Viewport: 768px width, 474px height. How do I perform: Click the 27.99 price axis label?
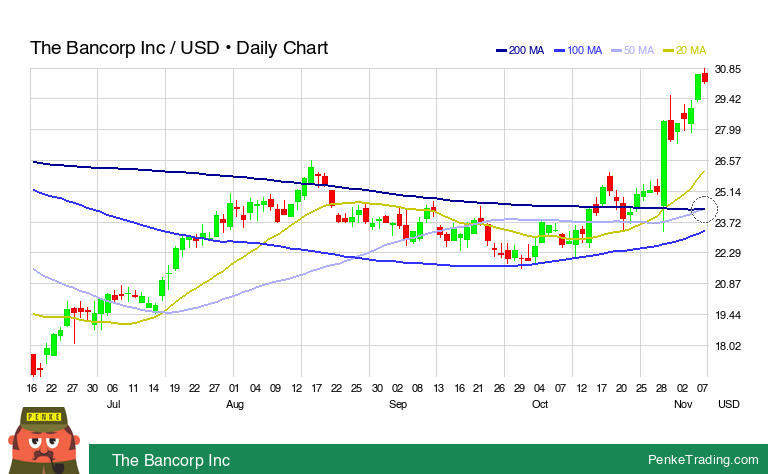pos(727,130)
